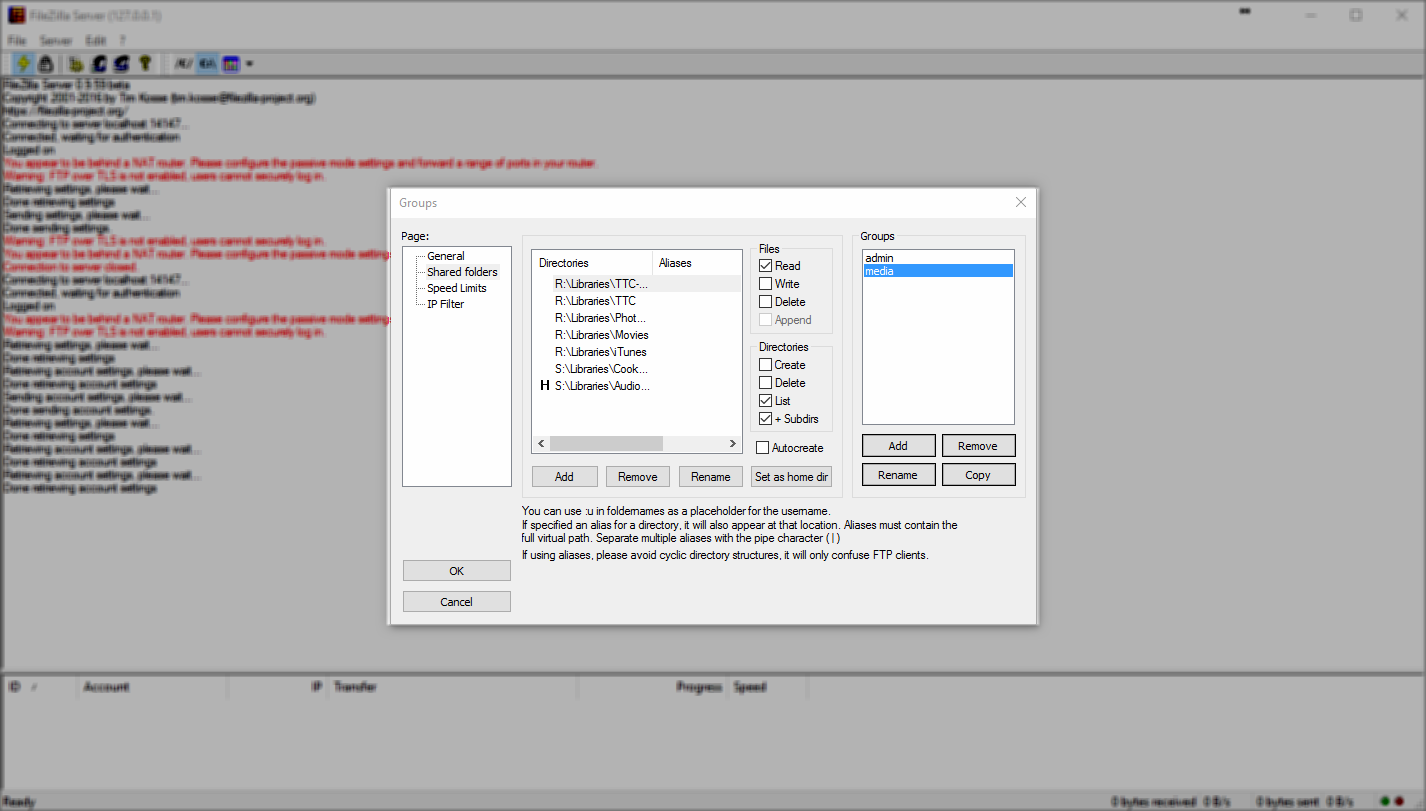1426x811 pixels.
Task: Select the S:\Libraries\Cook... directory
Action: coord(637,369)
